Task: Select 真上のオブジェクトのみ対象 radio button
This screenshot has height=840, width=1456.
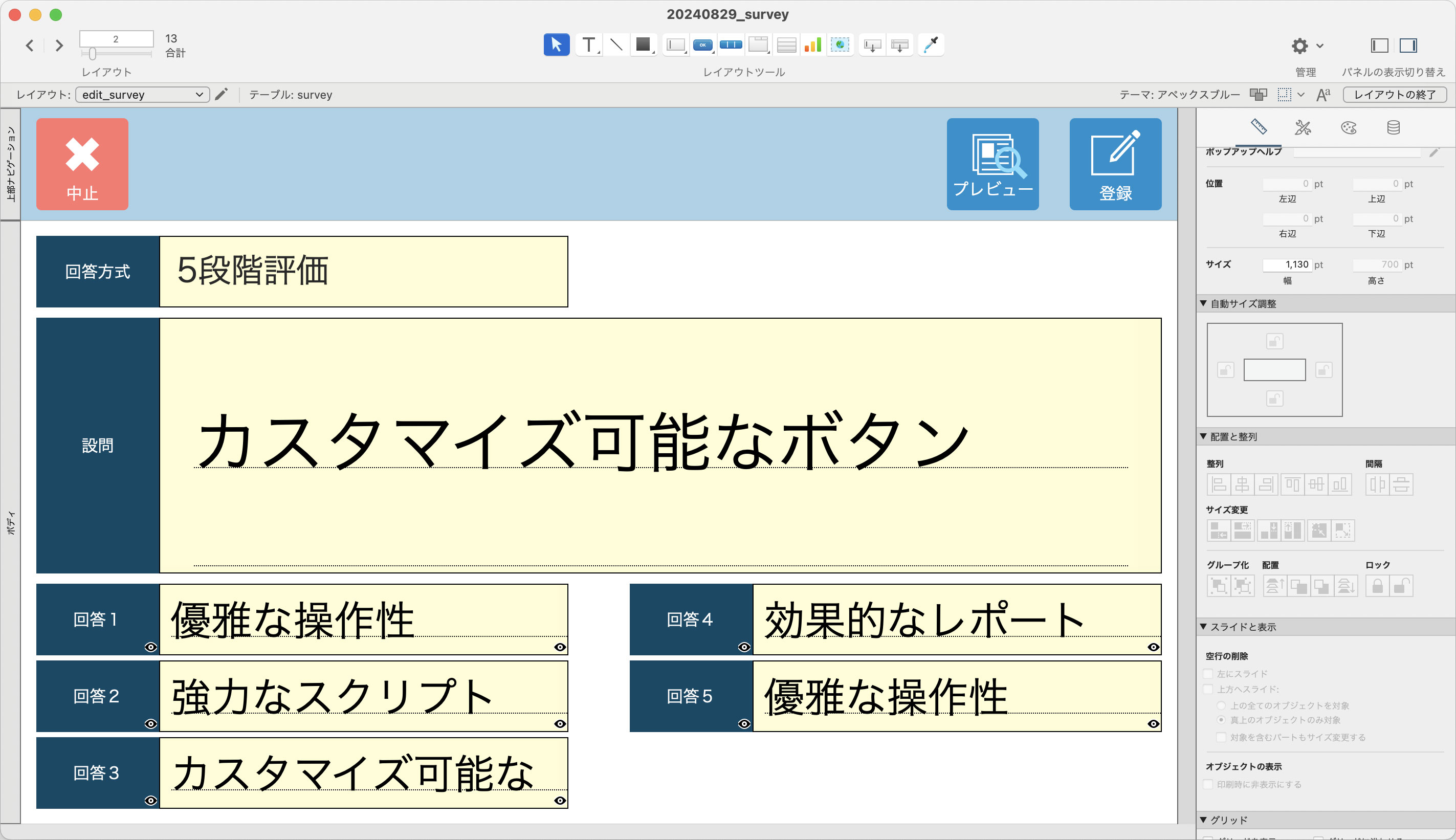Action: 1221,720
